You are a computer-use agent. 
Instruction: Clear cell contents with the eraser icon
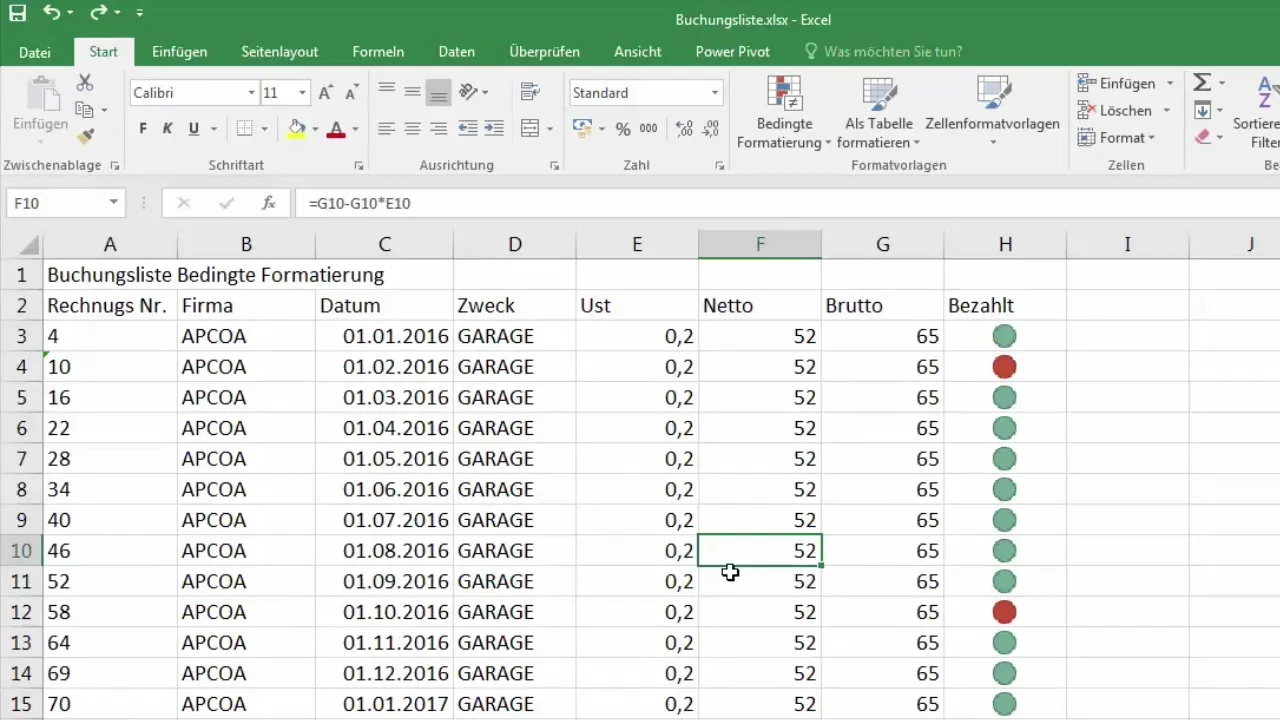[1203, 137]
